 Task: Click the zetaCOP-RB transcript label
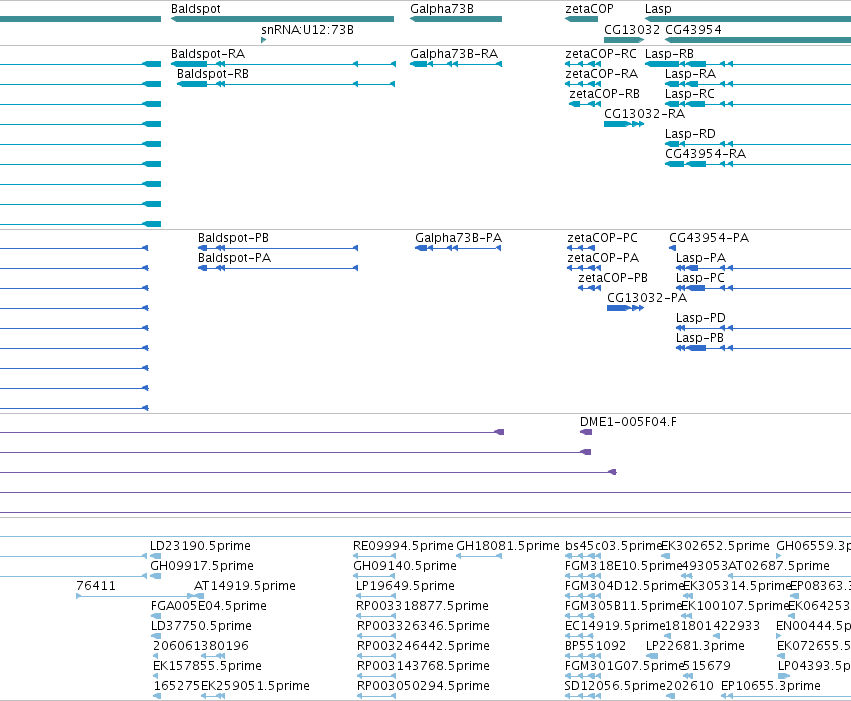pos(604,94)
